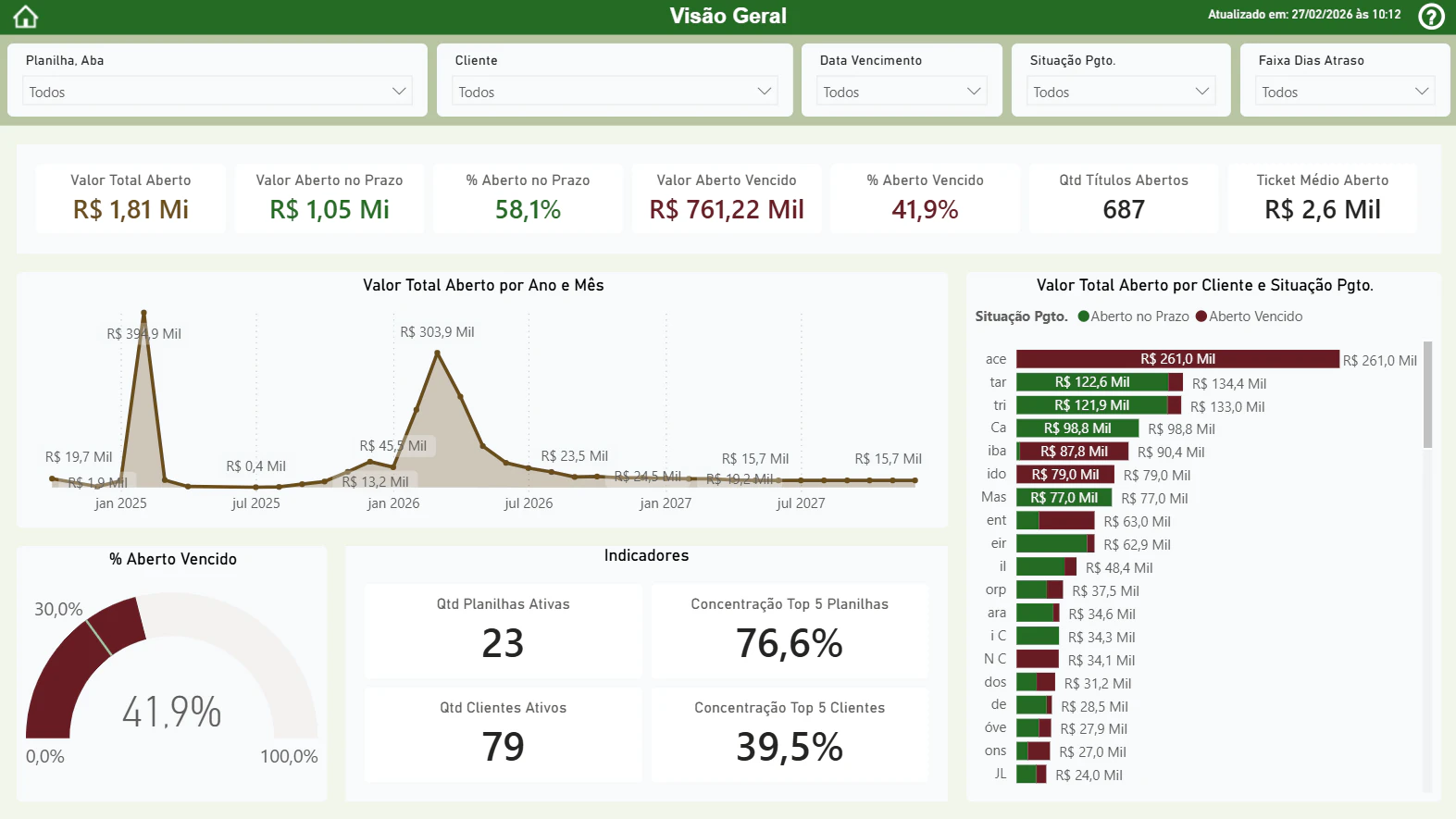The width and height of the screenshot is (1456, 819).
Task: Click the R$ 134,4 Mil total label
Action: tap(1229, 384)
